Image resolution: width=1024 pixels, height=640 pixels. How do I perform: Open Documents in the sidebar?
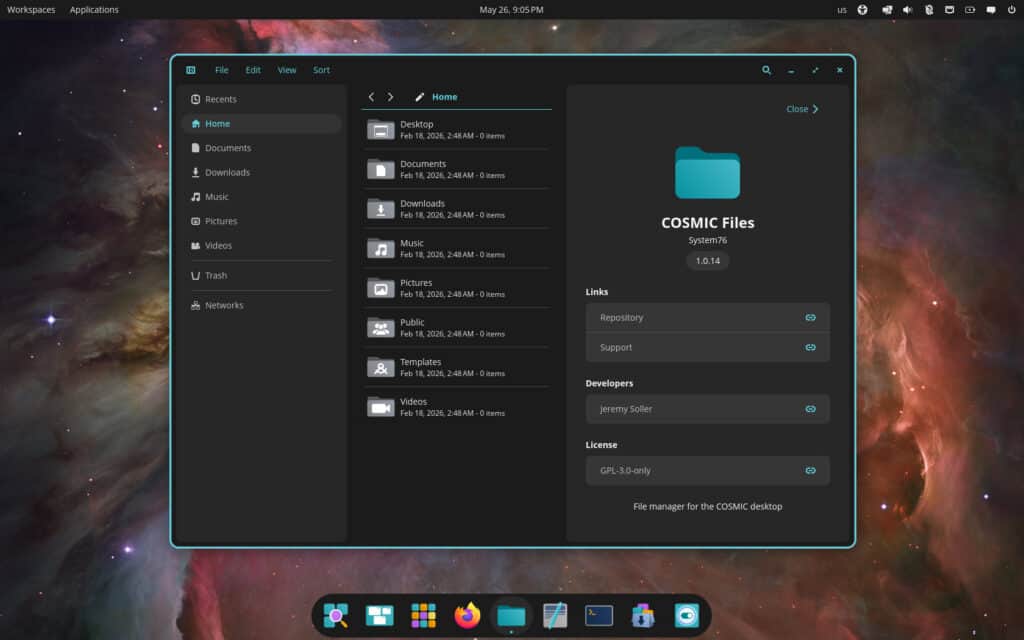[261, 148]
